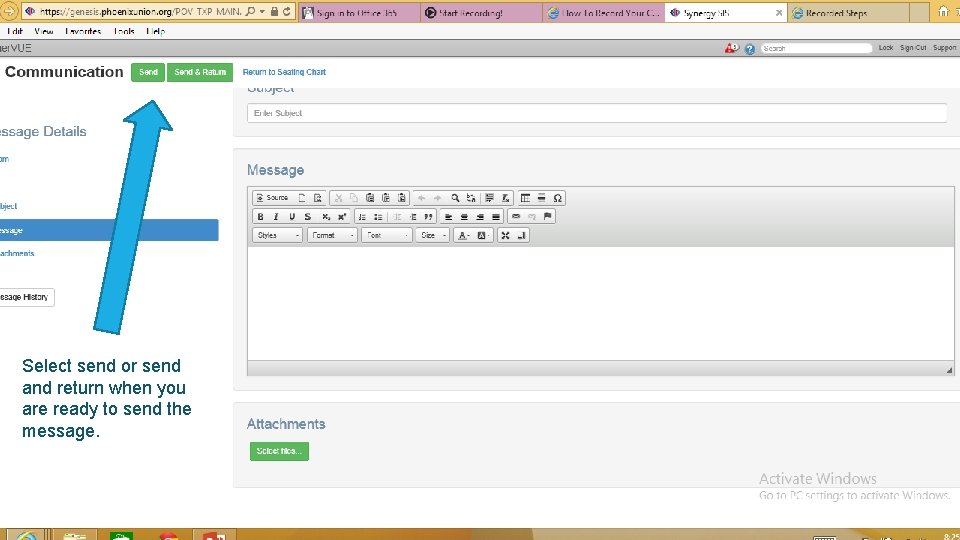Click the green Send button
Screen dimensions: 960x540
(x=148, y=72)
